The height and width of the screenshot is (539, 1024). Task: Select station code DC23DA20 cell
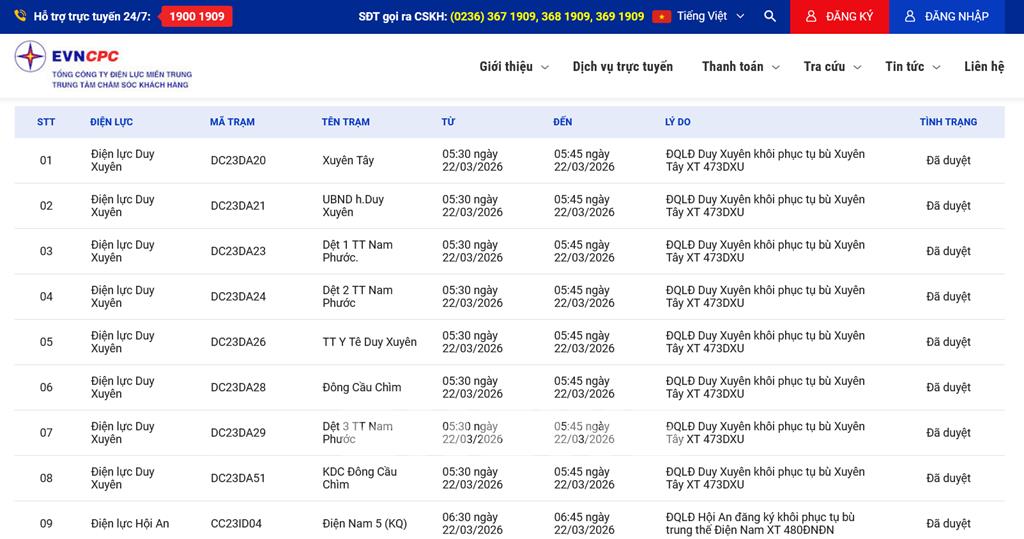pyautogui.click(x=238, y=161)
